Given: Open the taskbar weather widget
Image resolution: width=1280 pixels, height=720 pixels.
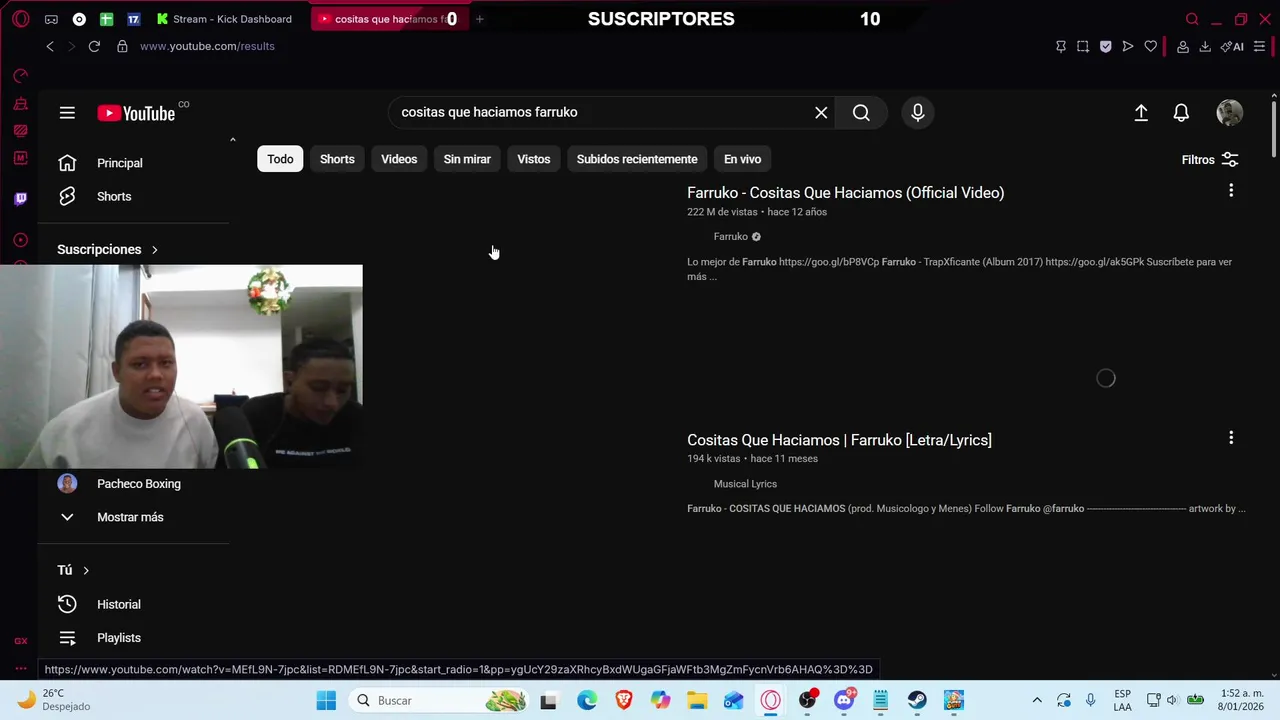Looking at the screenshot, I should (x=55, y=700).
